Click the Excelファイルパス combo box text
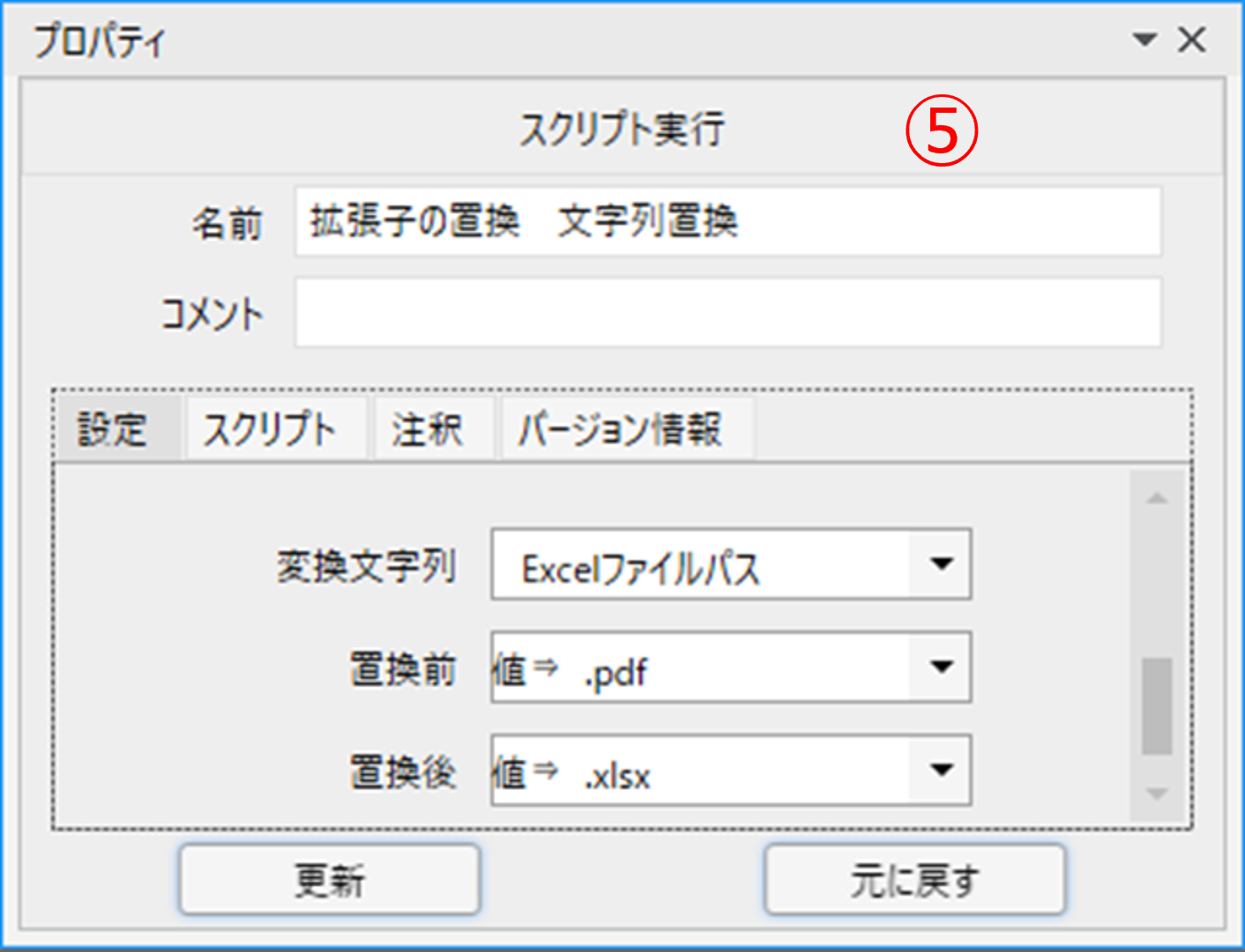This screenshot has height=952, width=1245. tap(640, 568)
